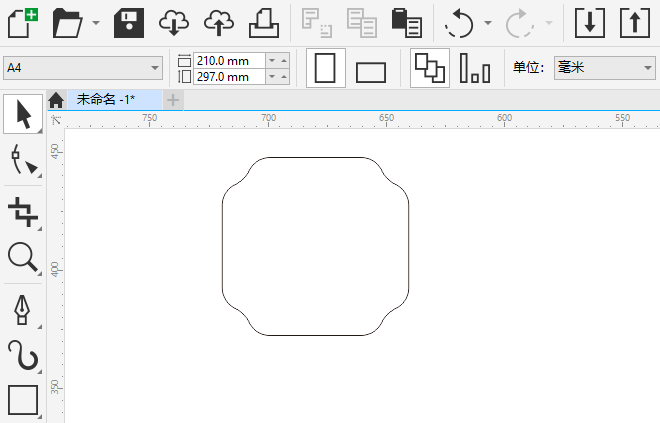The width and height of the screenshot is (660, 423).
Task: Toggle the all pages layout button
Action: [430, 68]
